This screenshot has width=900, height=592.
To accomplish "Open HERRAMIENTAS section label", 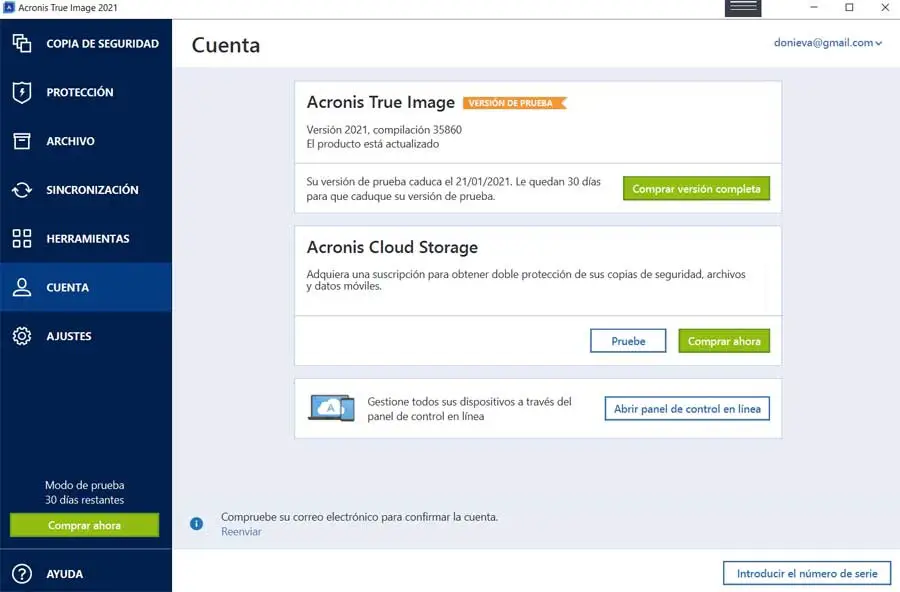I will (x=88, y=239).
